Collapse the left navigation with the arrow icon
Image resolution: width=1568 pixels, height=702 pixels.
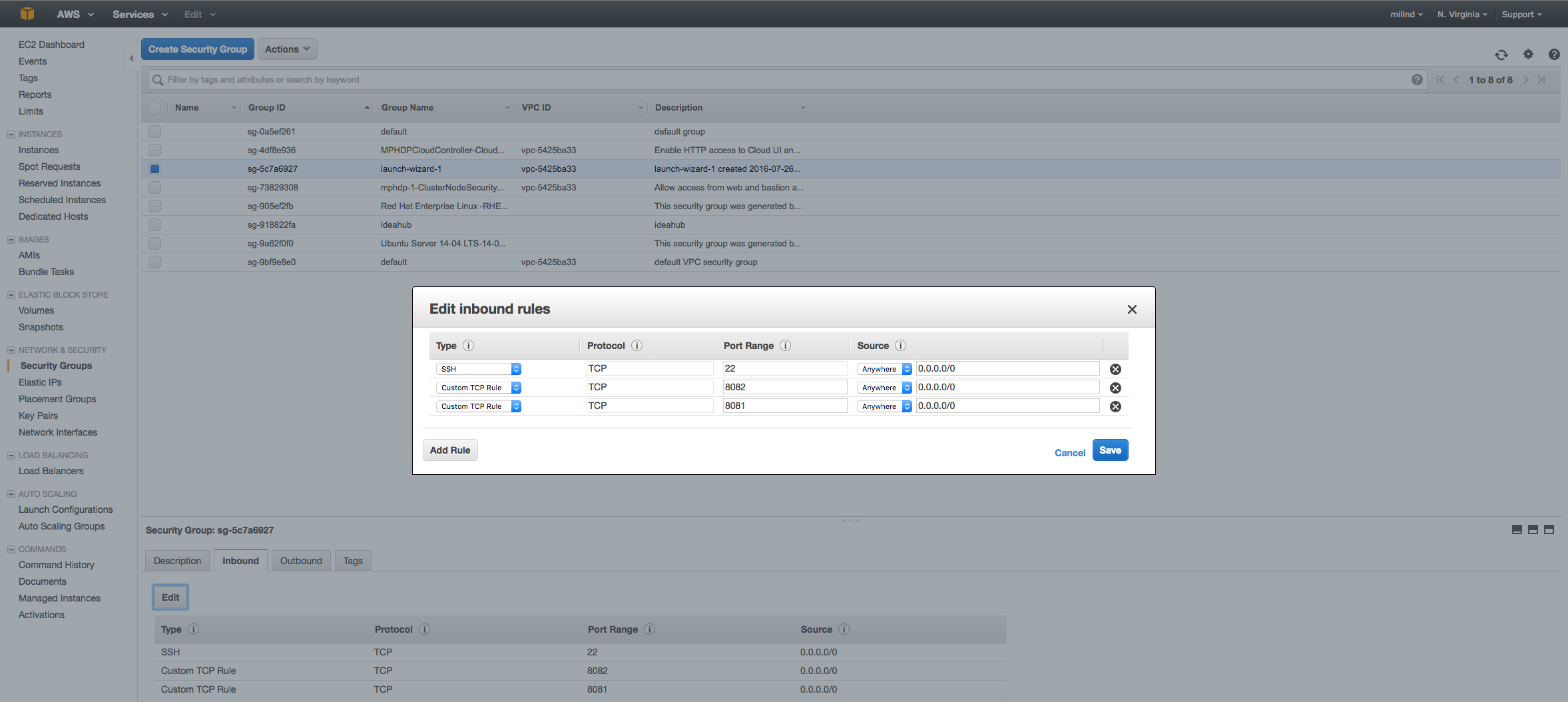[x=131, y=58]
